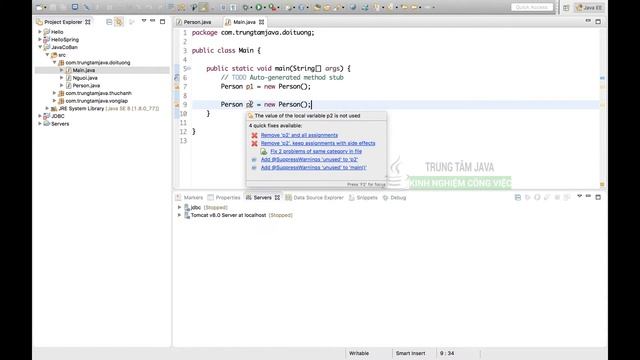Click Add @SuppressWarnings 'unused' to 'main()'
Screen dimensions: 640x360
(313, 167)
